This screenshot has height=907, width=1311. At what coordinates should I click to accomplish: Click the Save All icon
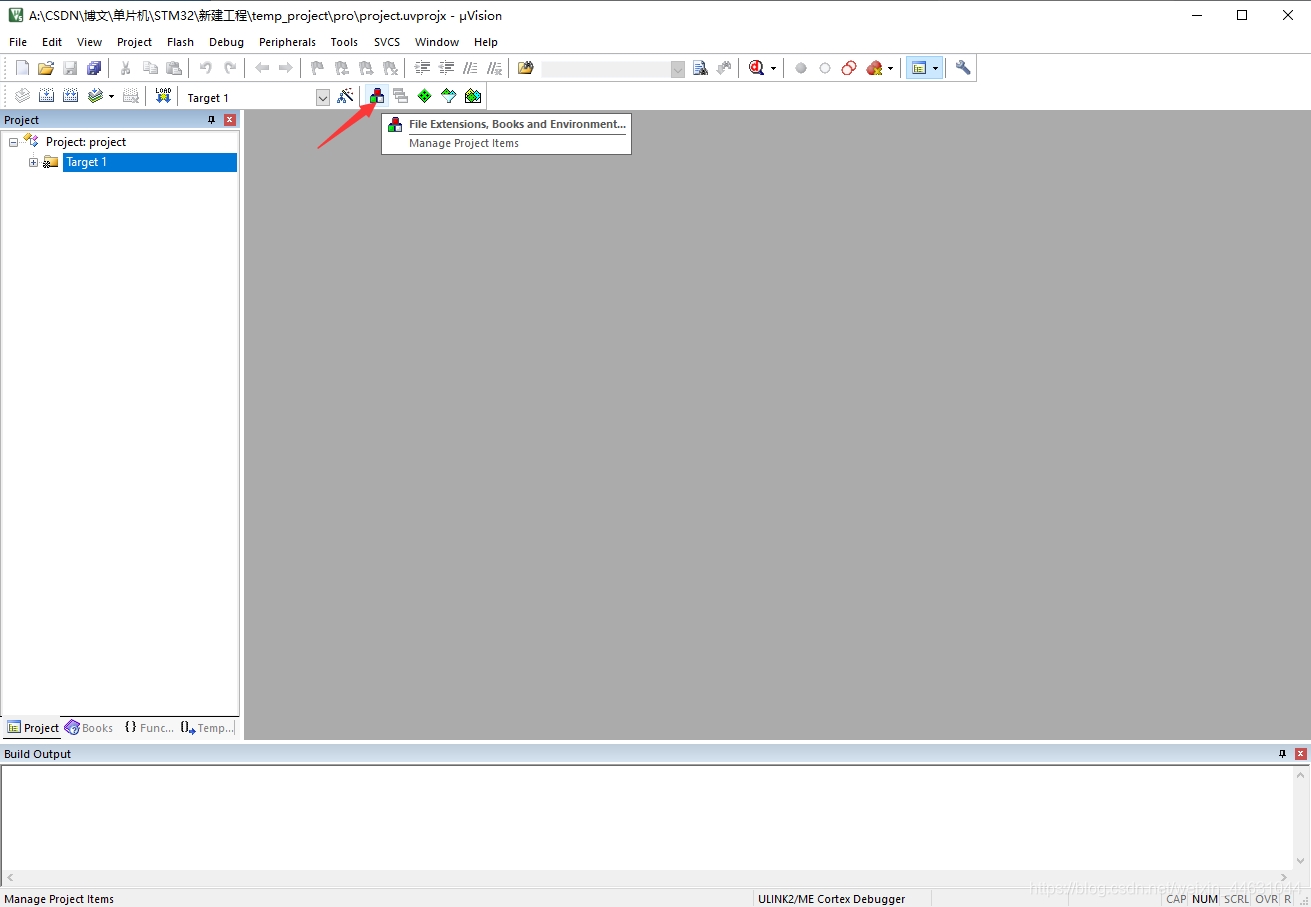94,68
